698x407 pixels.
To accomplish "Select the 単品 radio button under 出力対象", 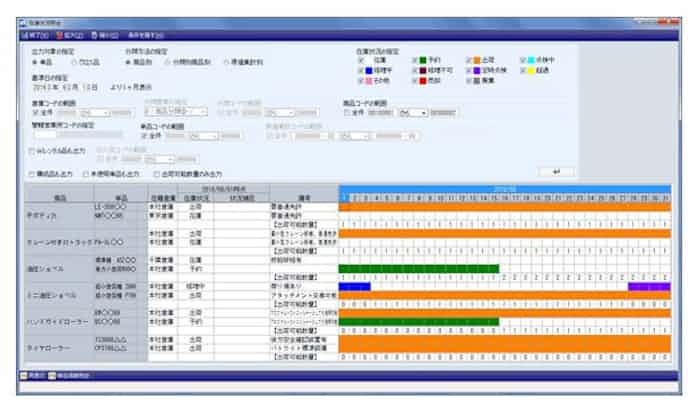I will point(36,60).
